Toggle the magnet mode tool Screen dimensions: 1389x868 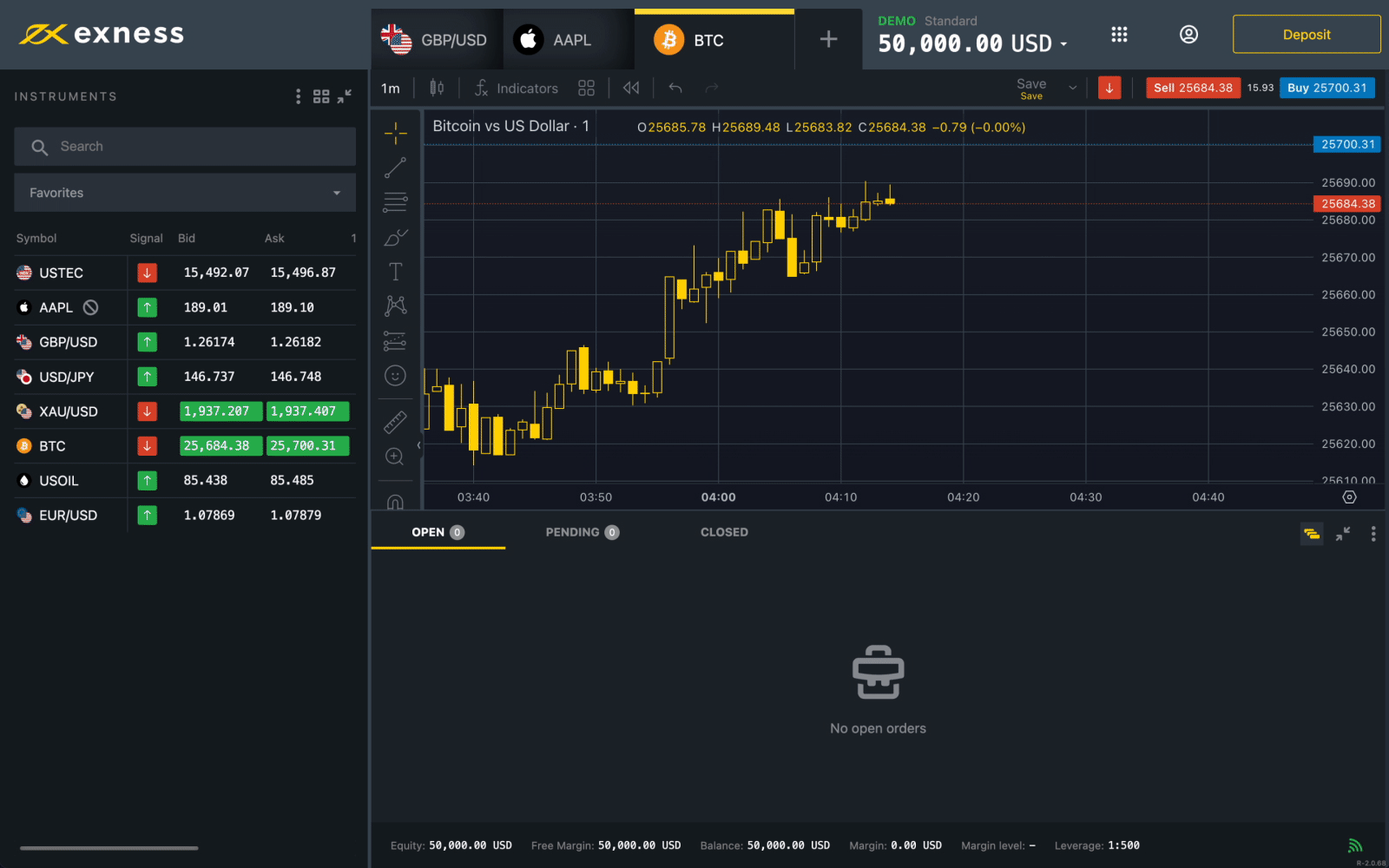(x=395, y=502)
